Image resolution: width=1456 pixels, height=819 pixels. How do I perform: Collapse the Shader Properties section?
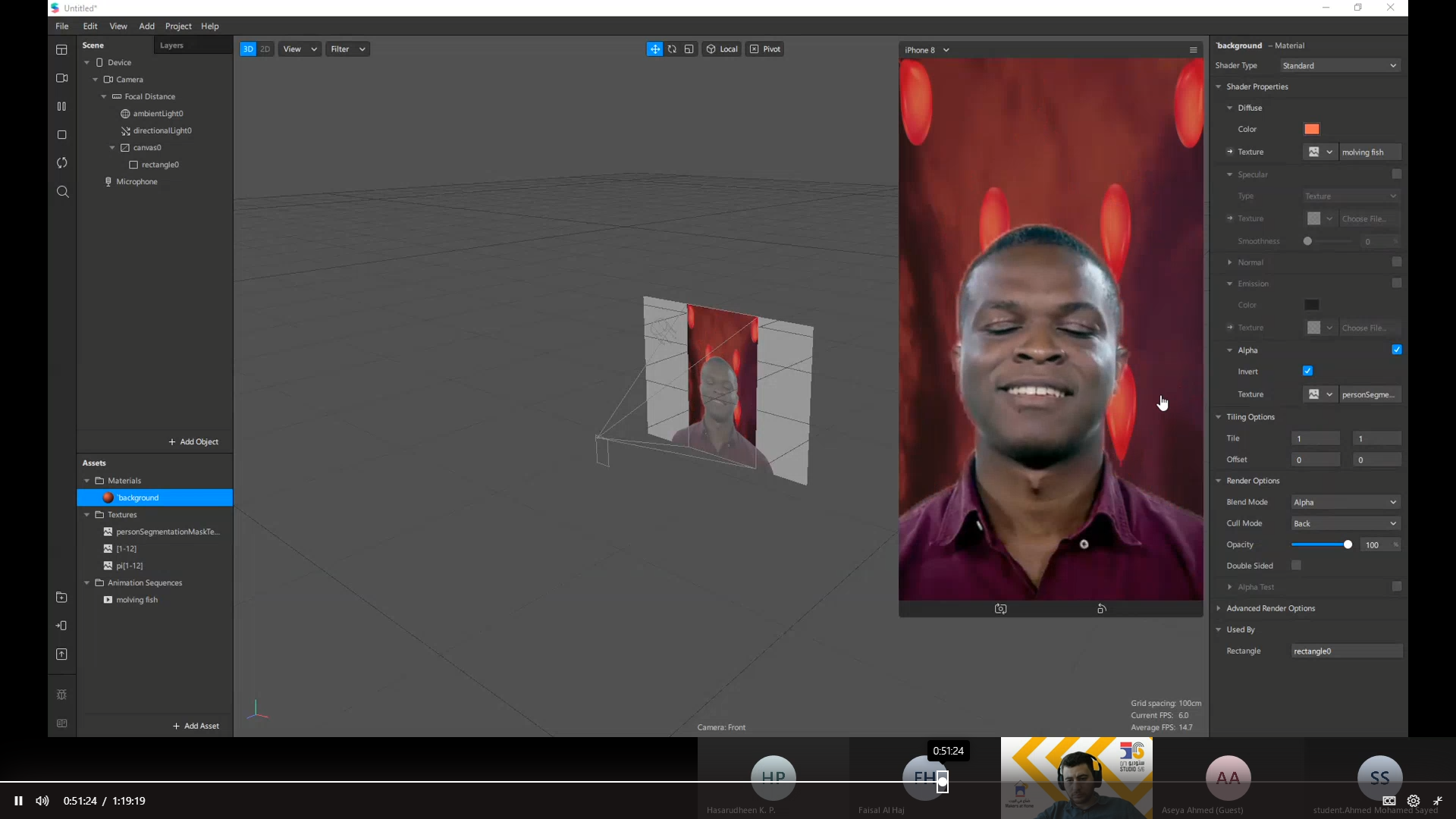coord(1219,86)
